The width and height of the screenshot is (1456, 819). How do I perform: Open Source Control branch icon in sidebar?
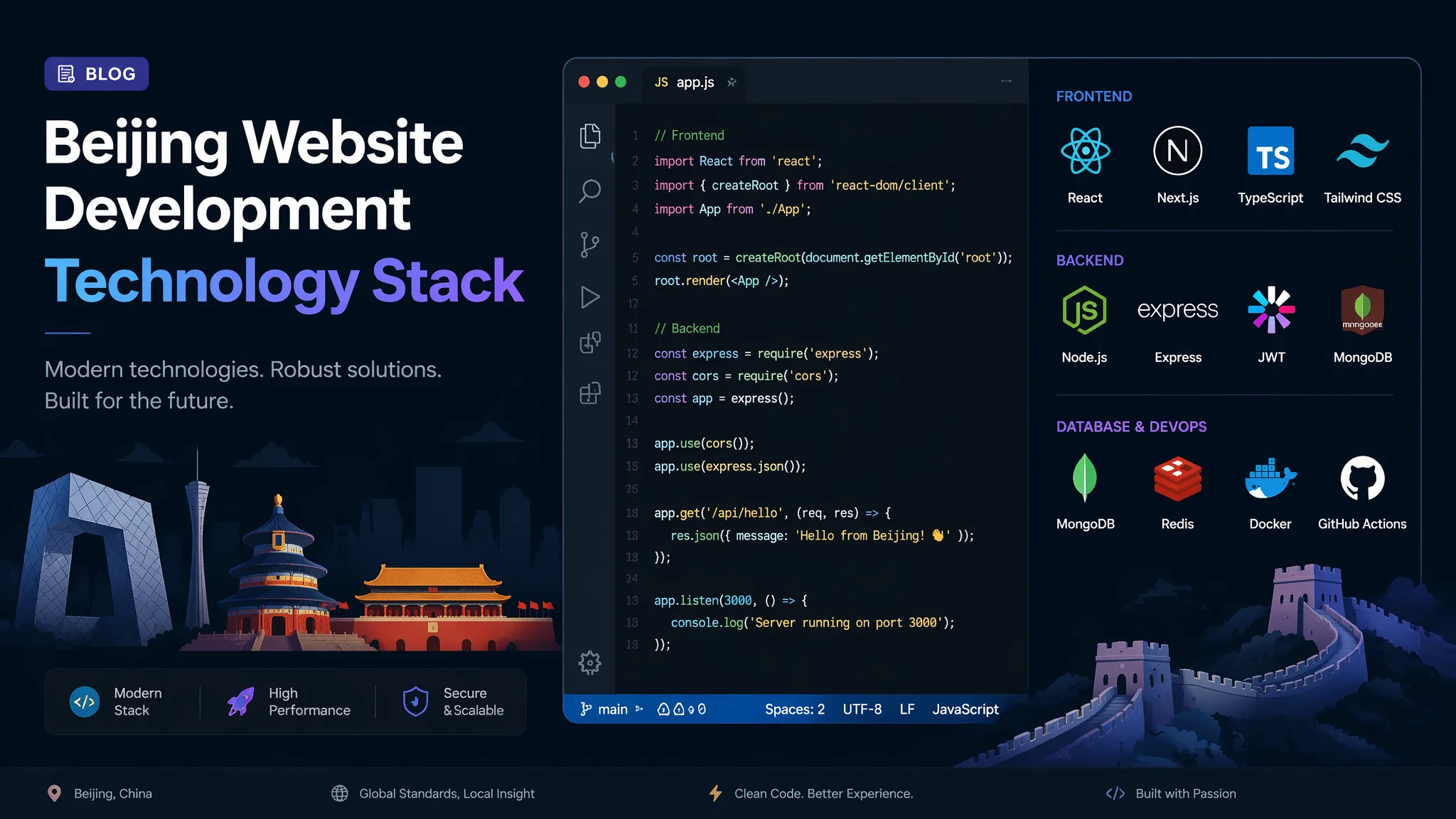(589, 245)
